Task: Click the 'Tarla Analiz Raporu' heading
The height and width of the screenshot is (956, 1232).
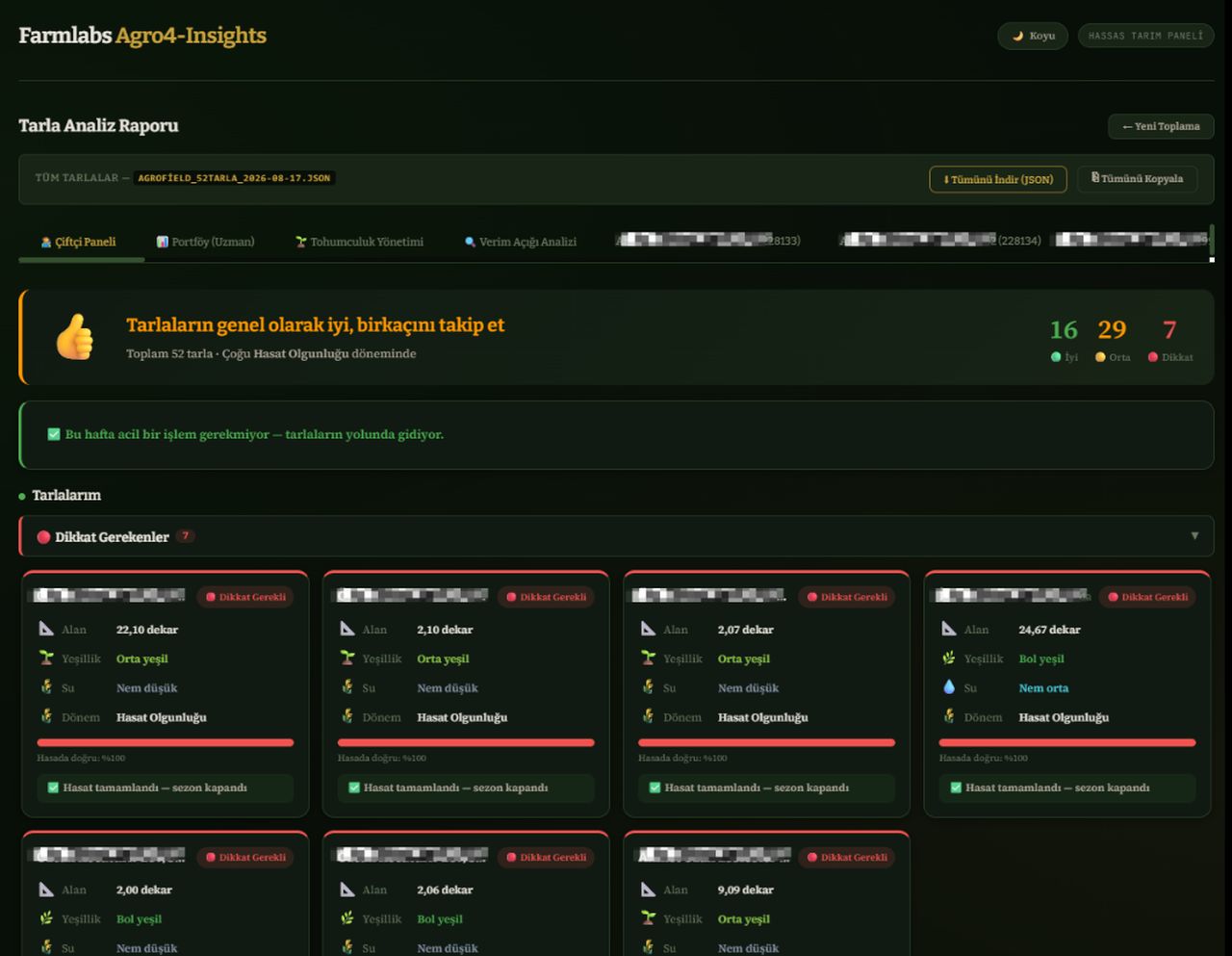Action: pyautogui.click(x=98, y=126)
